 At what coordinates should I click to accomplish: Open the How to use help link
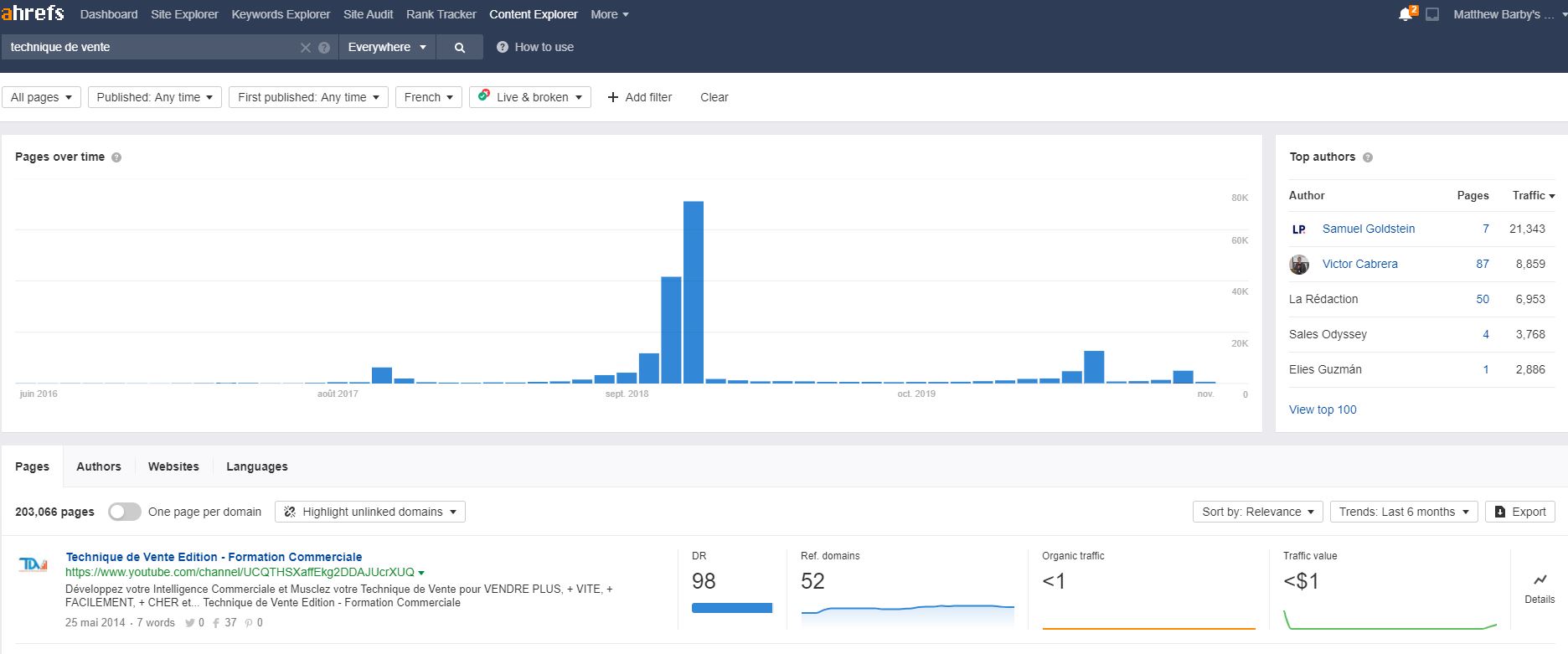535,47
